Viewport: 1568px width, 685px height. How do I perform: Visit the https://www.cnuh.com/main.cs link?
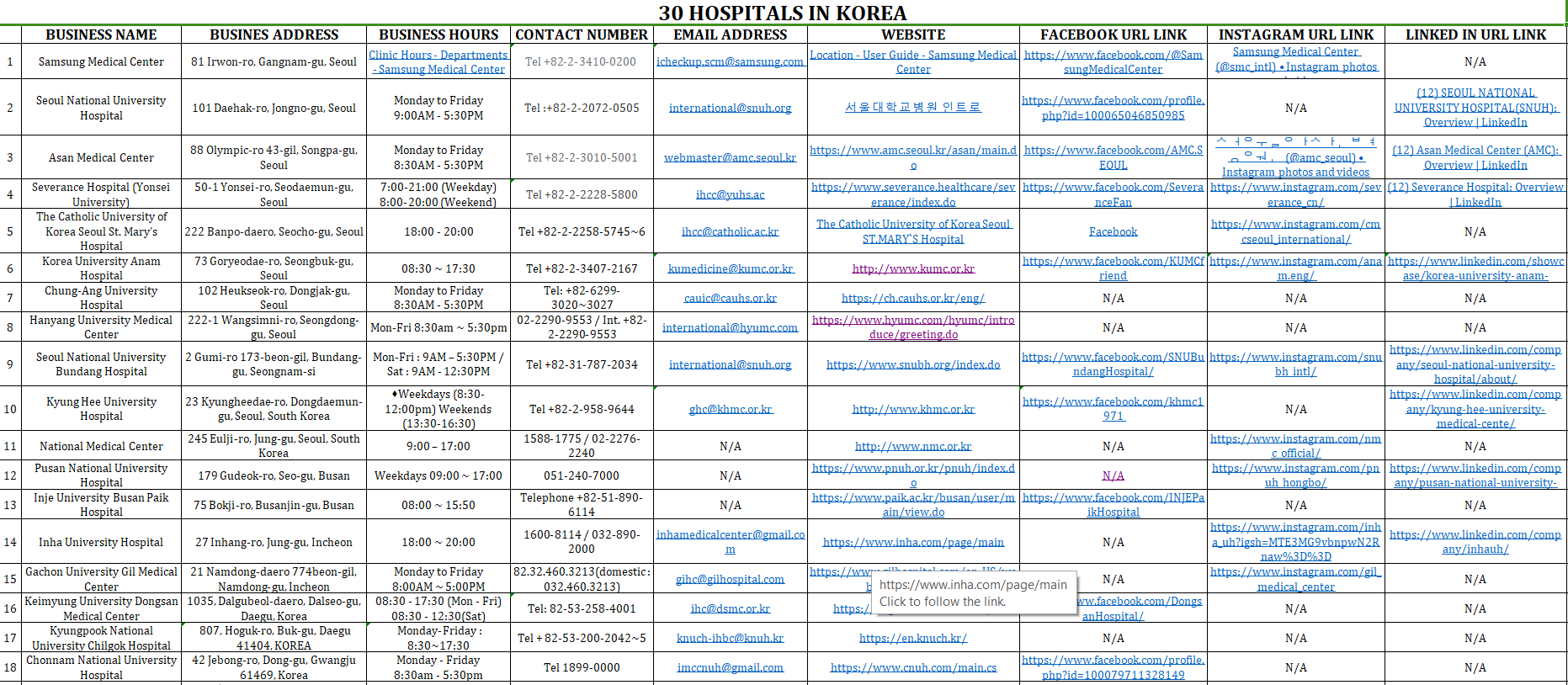pyautogui.click(x=913, y=667)
